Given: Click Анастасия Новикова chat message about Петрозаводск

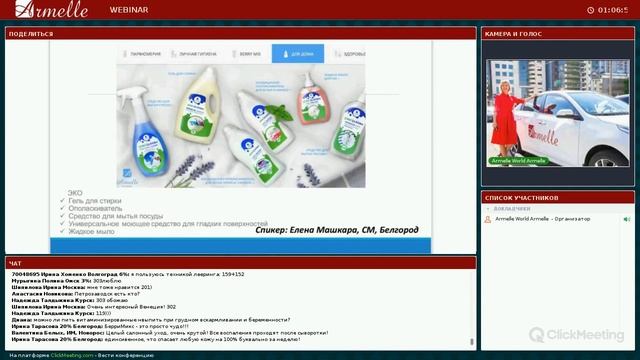Looking at the screenshot, I should click(x=76, y=294).
